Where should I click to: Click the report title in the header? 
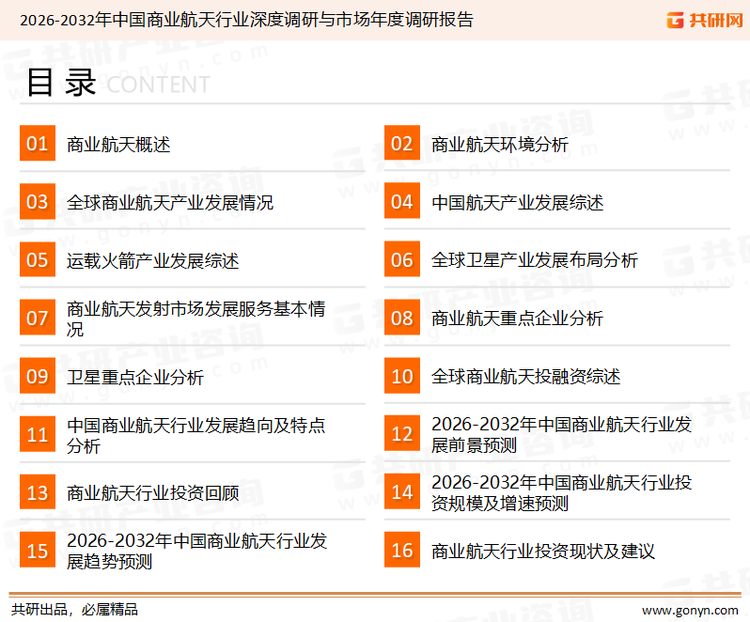click(246, 20)
